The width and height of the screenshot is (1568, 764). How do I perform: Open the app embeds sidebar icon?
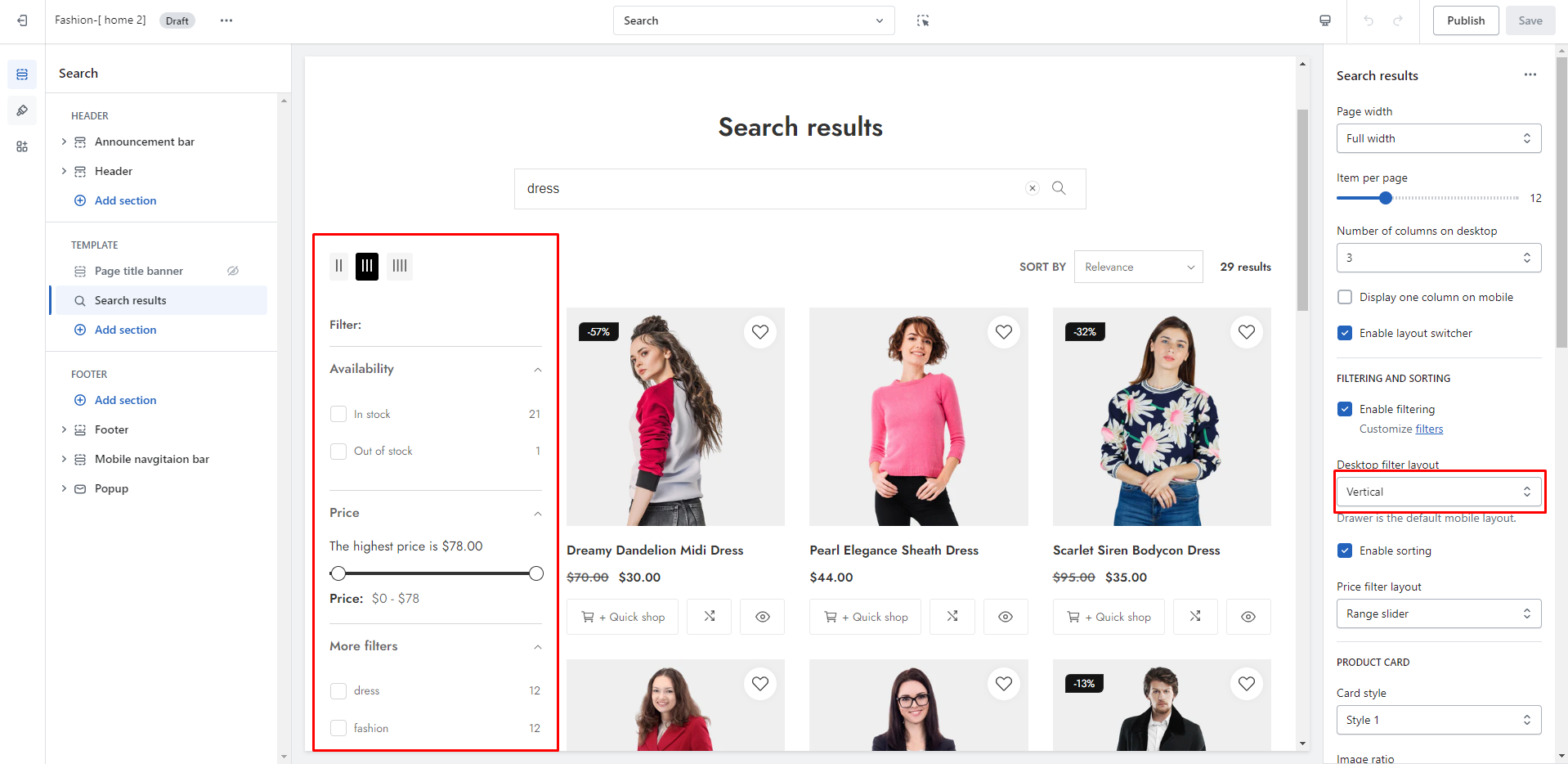point(22,146)
